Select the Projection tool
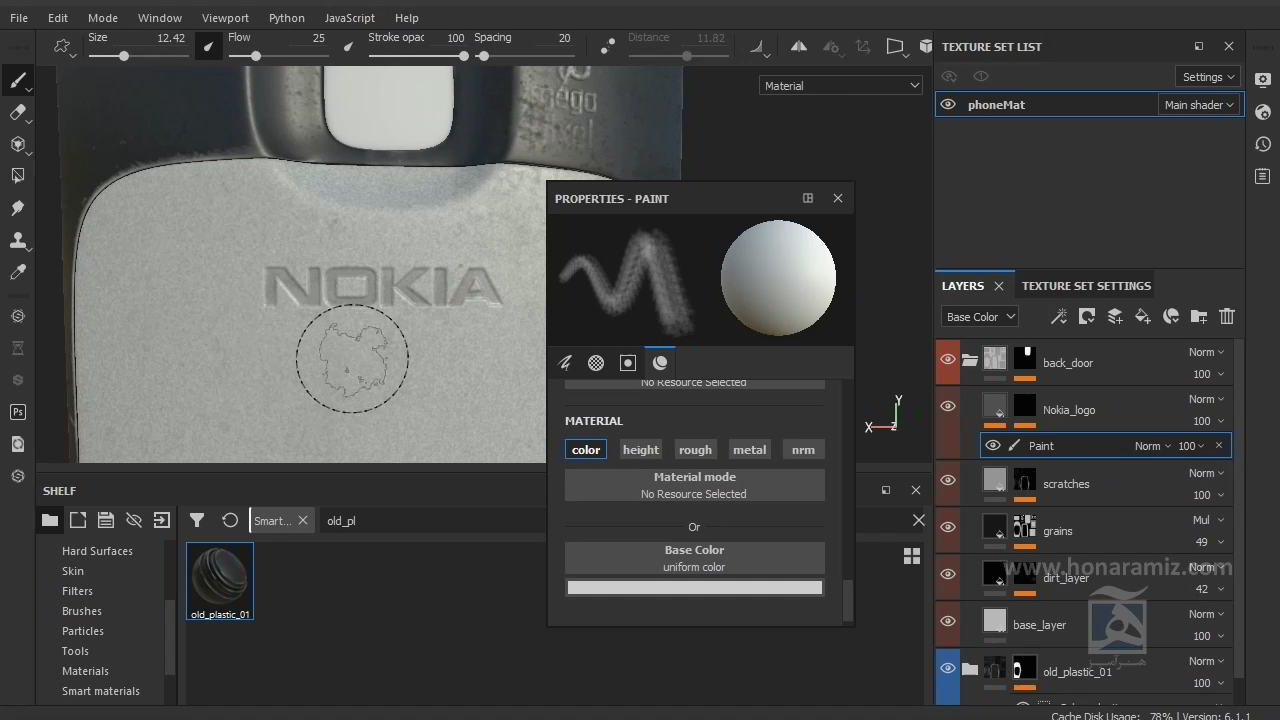The width and height of the screenshot is (1280, 720). pos(18,145)
